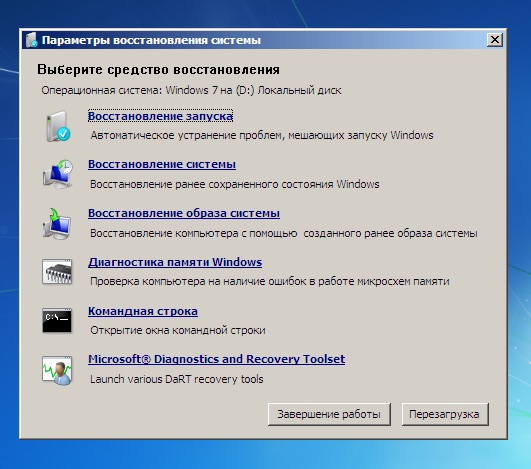
Task: Open Восстановление системы link
Action: click(162, 164)
